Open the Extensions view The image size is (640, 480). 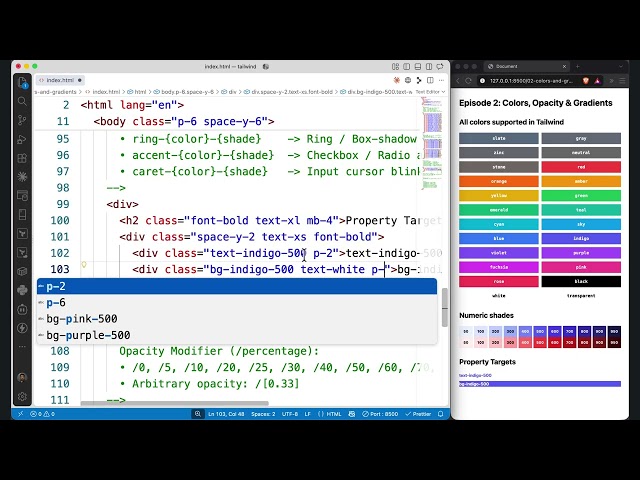click(22, 158)
